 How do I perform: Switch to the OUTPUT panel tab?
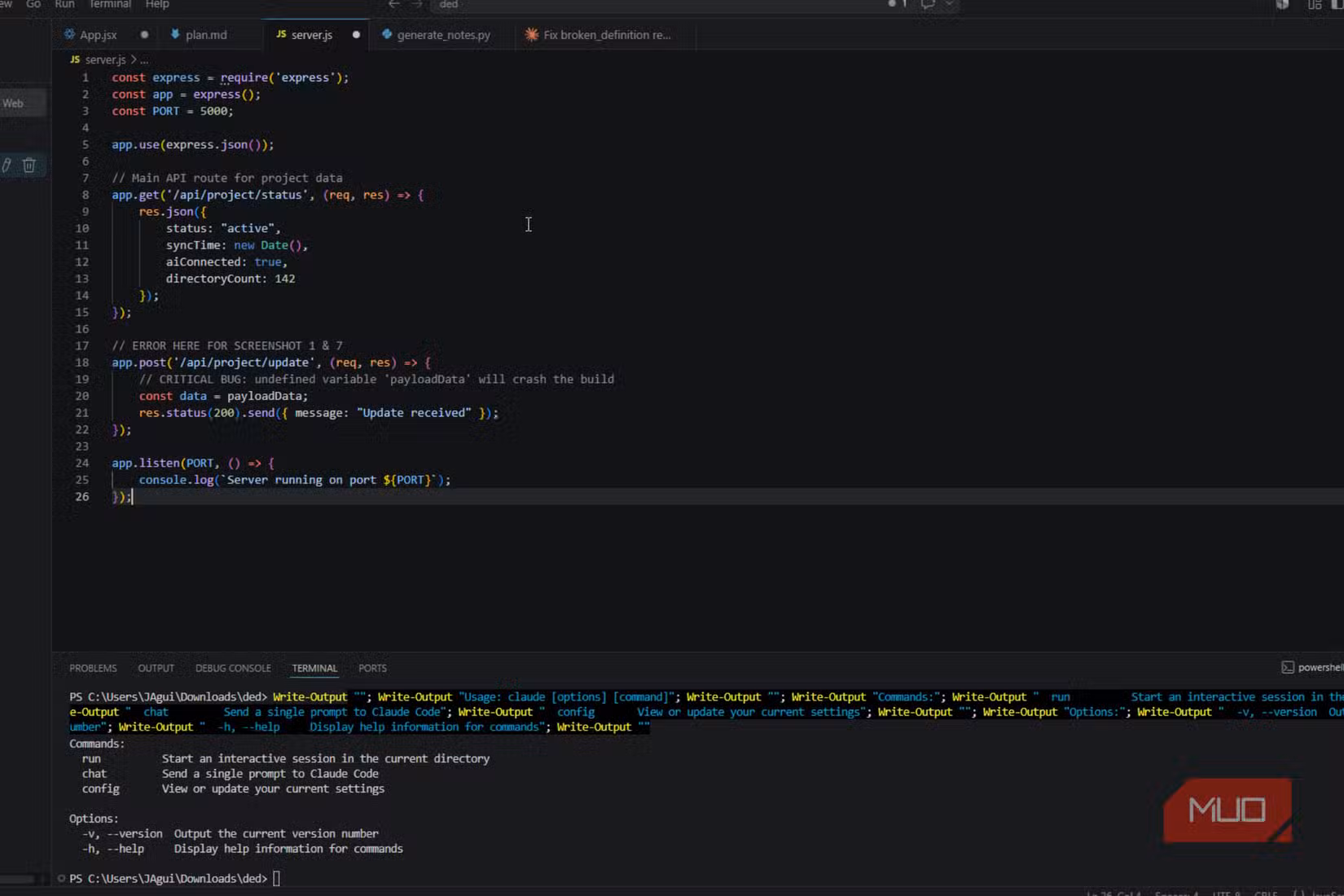[x=156, y=668]
